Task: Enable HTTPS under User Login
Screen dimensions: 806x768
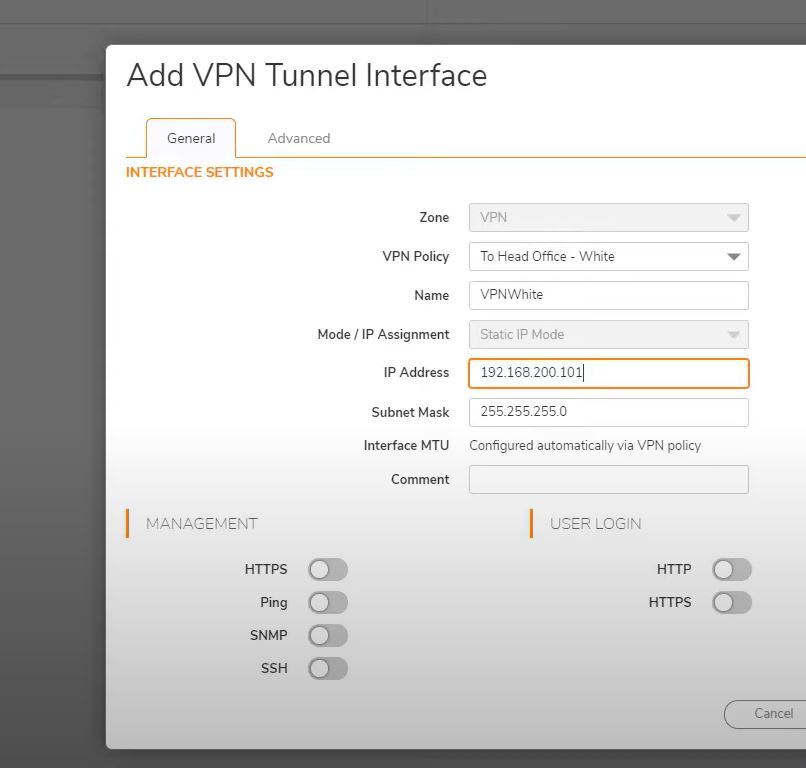Action: click(x=731, y=603)
